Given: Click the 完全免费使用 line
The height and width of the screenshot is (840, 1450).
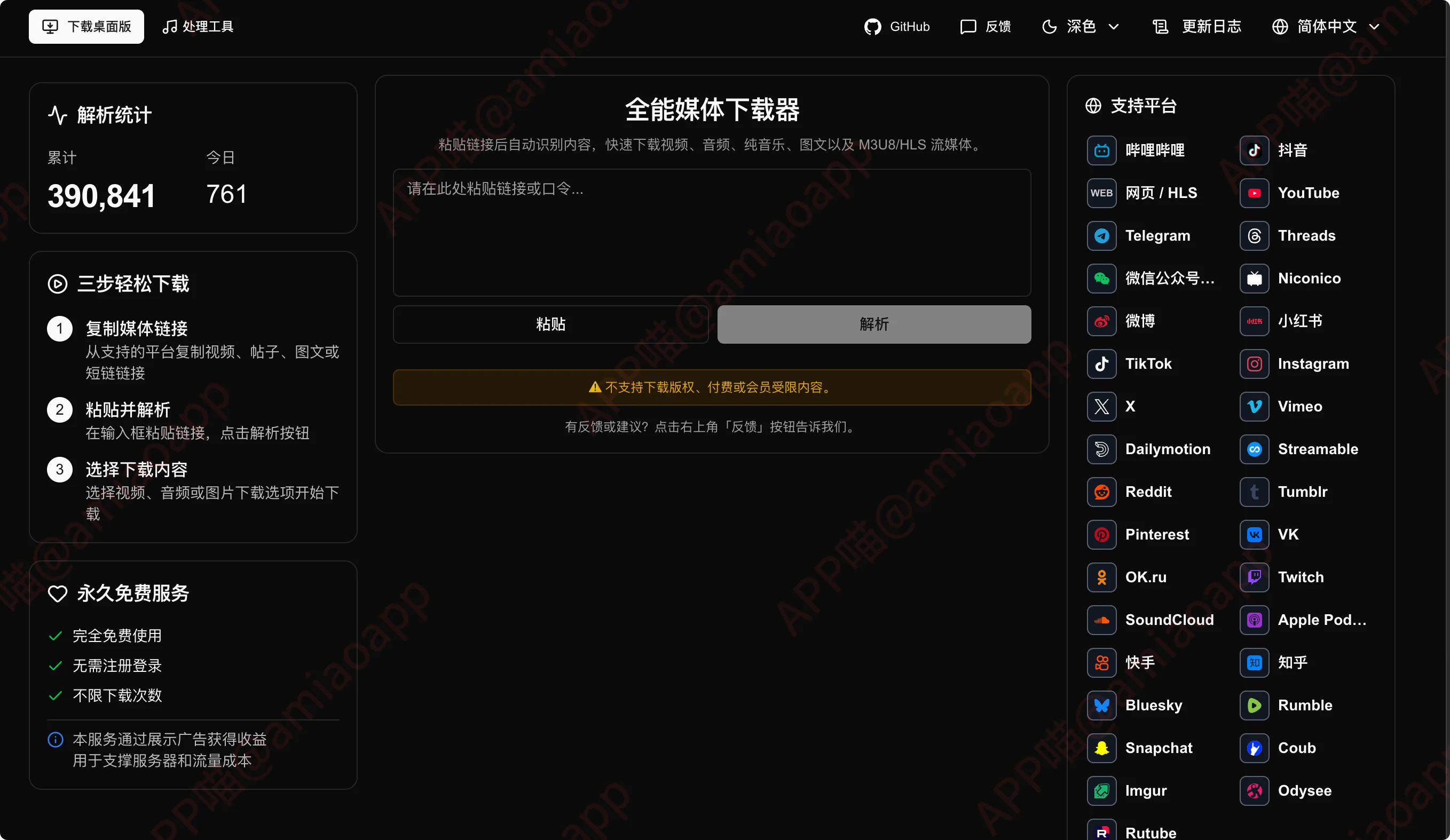Looking at the screenshot, I should (117, 636).
